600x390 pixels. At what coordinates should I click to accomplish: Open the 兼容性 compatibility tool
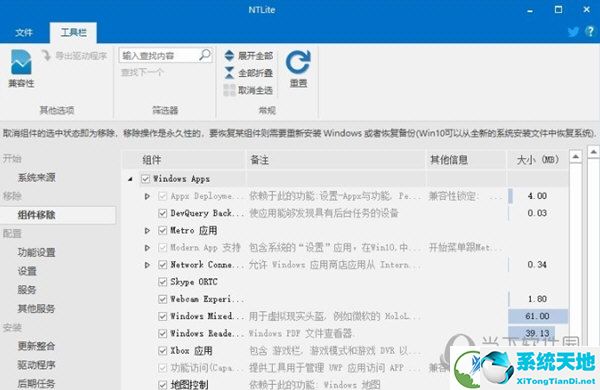[21, 69]
